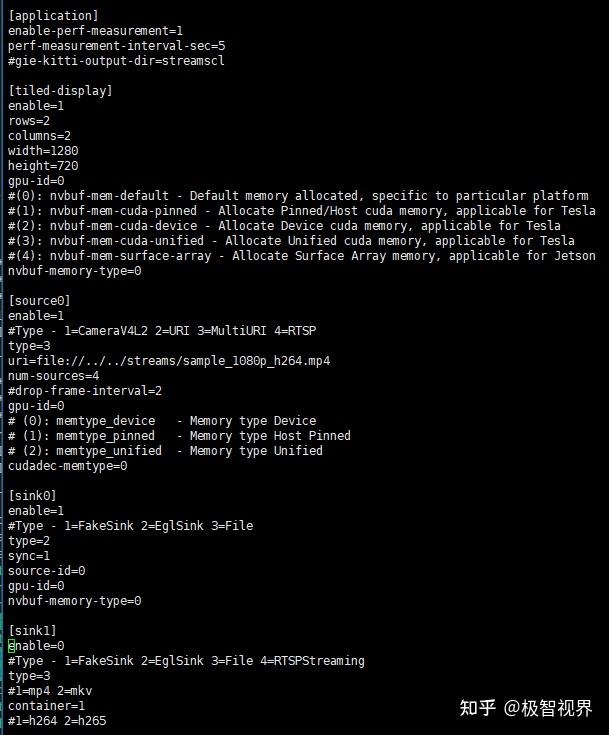Image resolution: width=609 pixels, height=735 pixels.
Task: Click the [source0] section header
Action: point(39,300)
